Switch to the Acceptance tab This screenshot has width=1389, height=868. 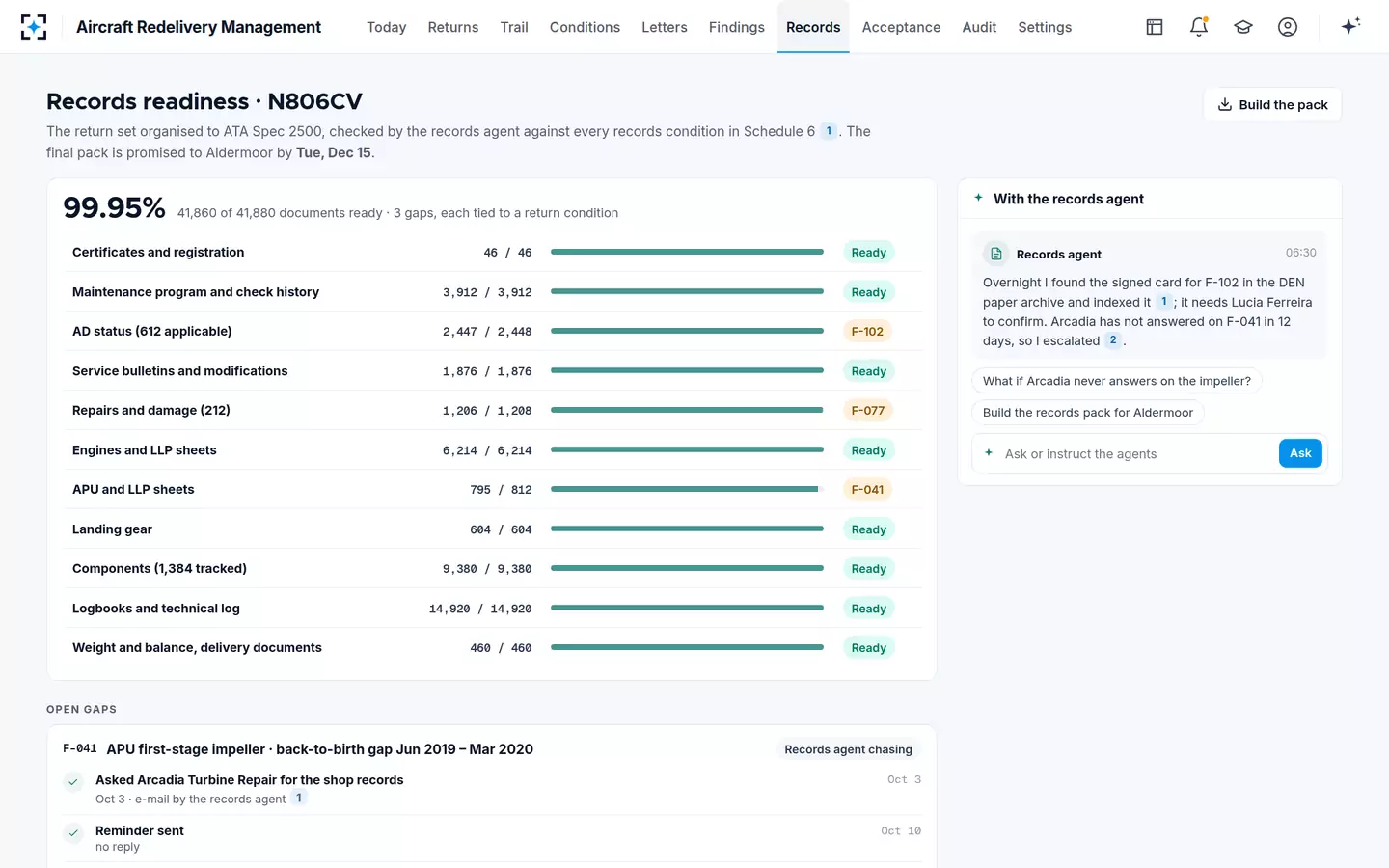(901, 27)
